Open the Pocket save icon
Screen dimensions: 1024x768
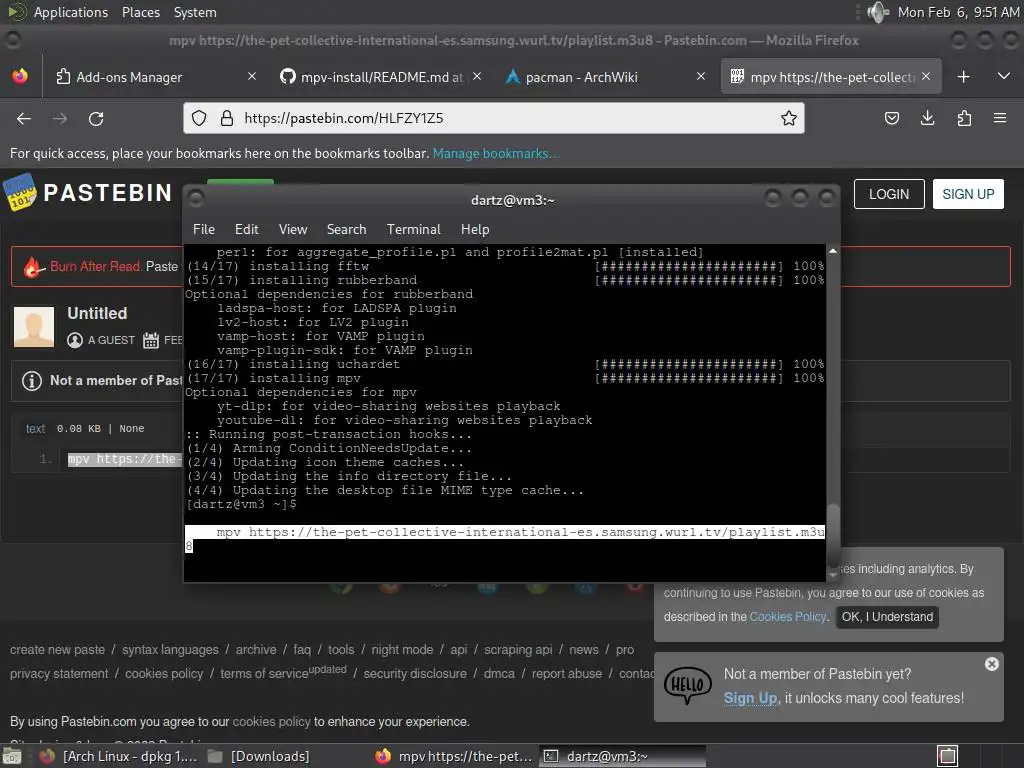[x=891, y=118]
